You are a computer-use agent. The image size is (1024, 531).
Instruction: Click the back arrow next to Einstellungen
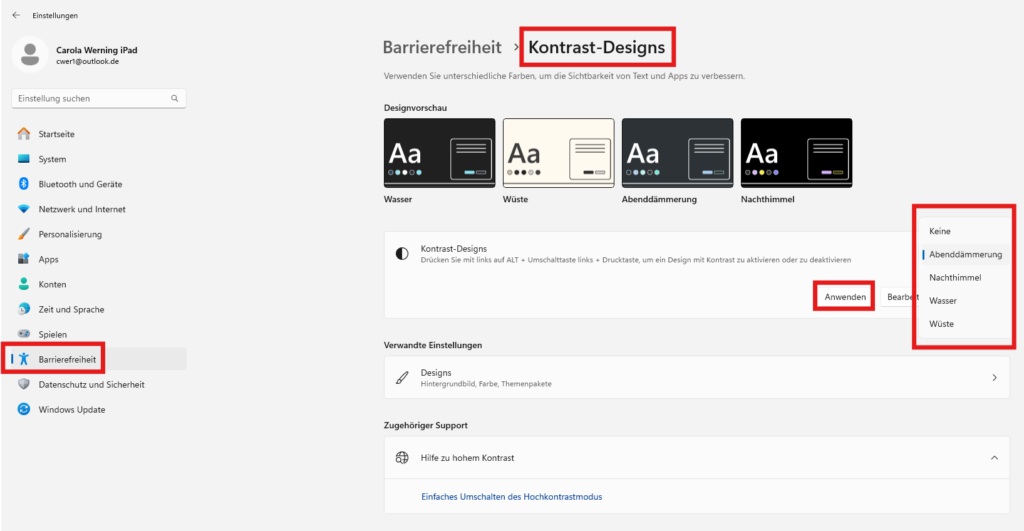coord(16,15)
